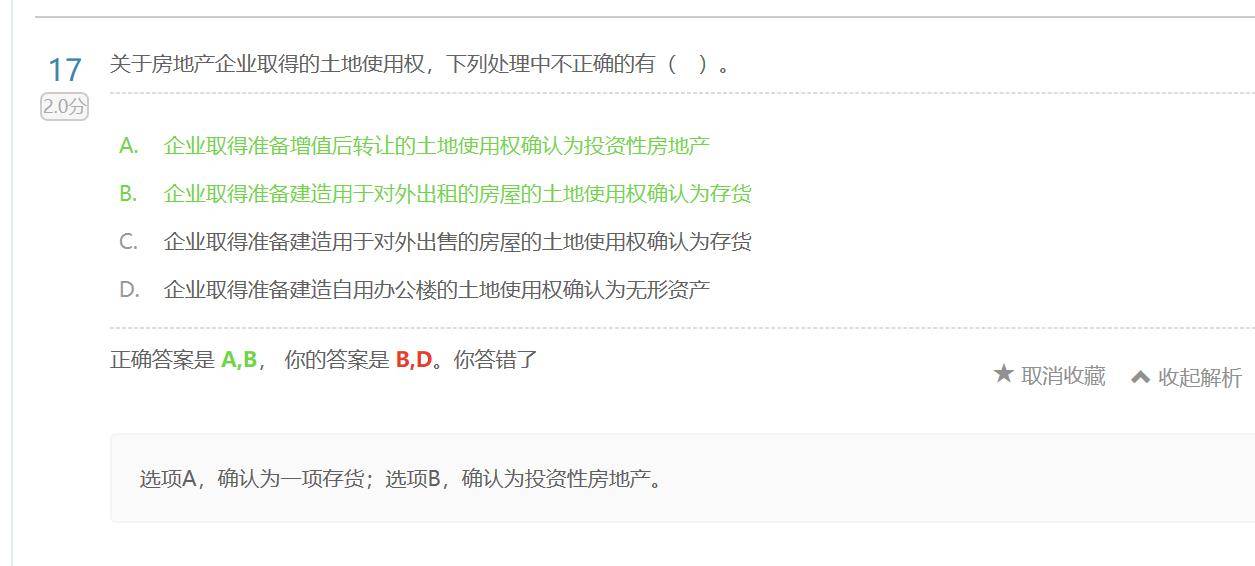This screenshot has width=1255, height=566.
Task: Select option letter B
Action: coord(128,193)
